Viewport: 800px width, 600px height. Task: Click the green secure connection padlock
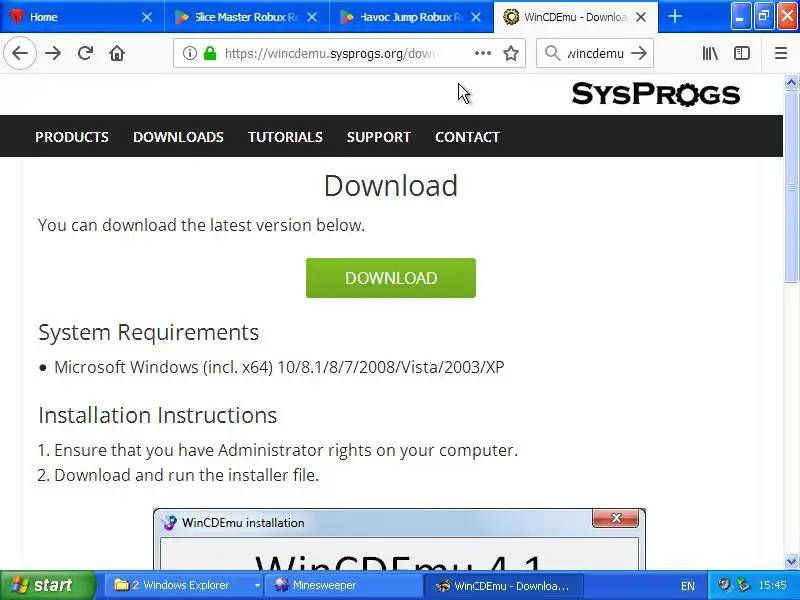(x=210, y=53)
